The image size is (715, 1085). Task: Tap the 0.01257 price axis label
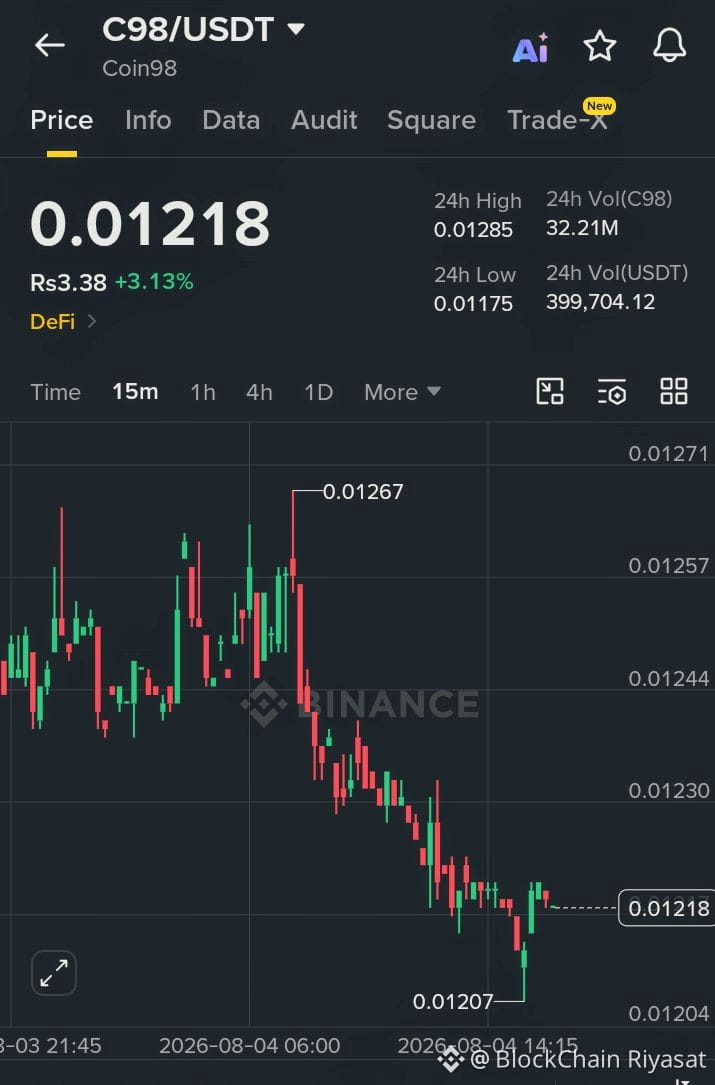[x=669, y=566]
